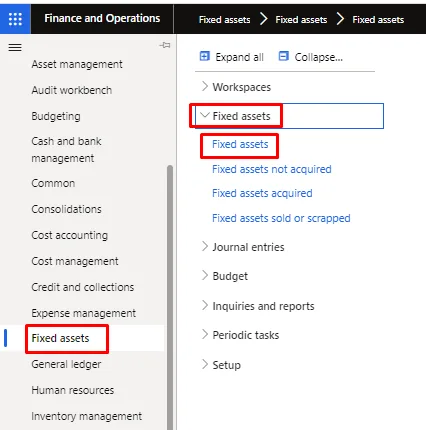Viewport: 426px width, 430px height.
Task: Click the Expand all plus icon
Action: coord(205,56)
